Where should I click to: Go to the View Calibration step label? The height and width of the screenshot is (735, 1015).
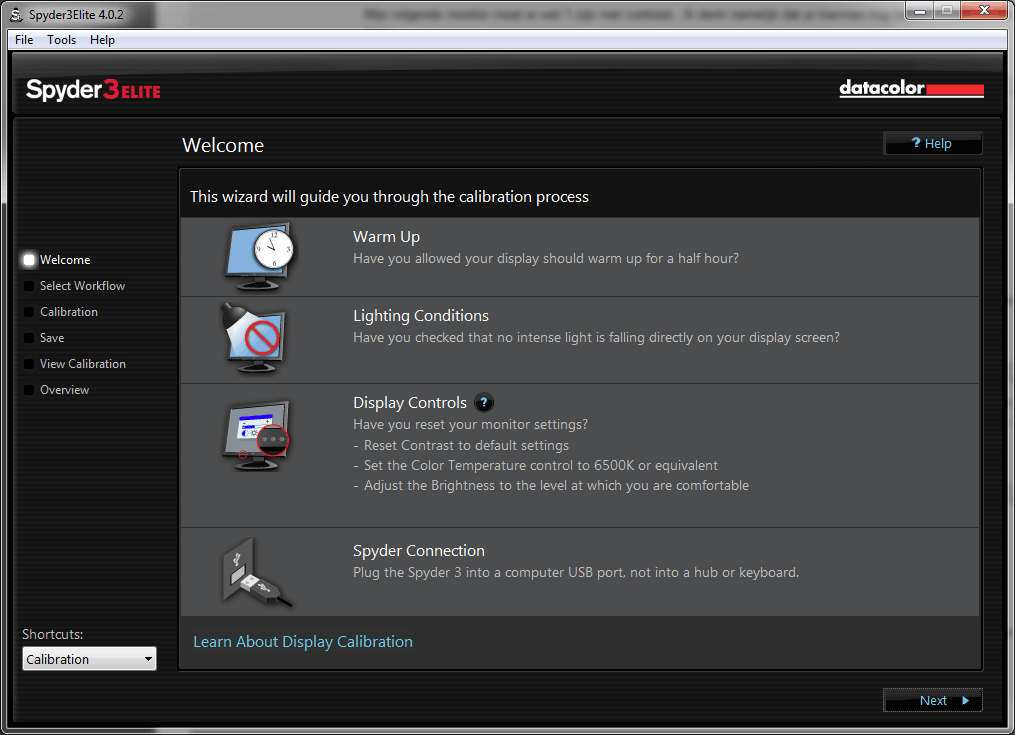(83, 363)
